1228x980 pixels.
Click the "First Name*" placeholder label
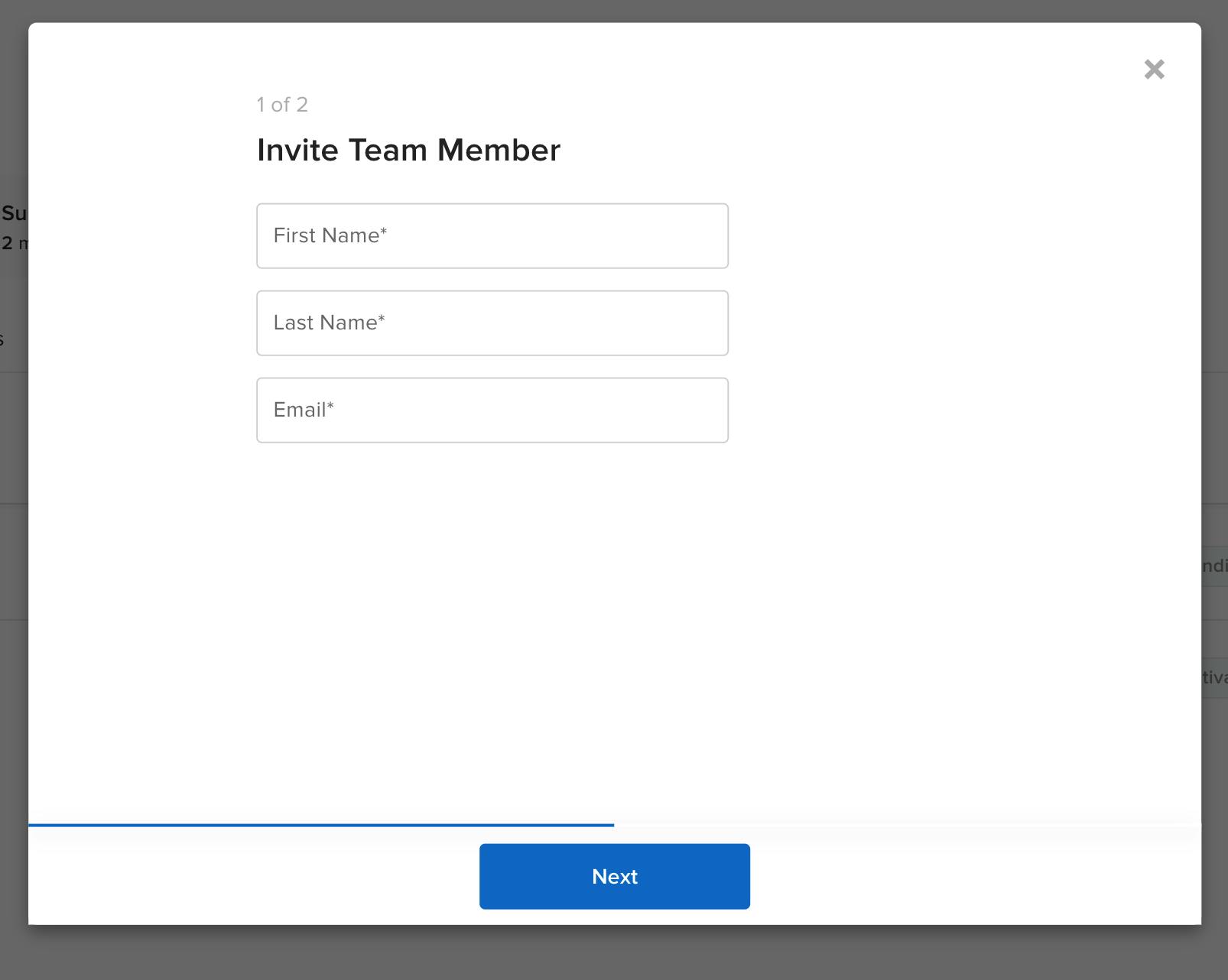click(326, 235)
